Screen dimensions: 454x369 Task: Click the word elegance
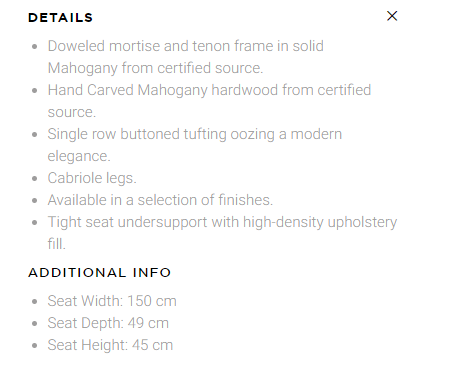pos(79,156)
